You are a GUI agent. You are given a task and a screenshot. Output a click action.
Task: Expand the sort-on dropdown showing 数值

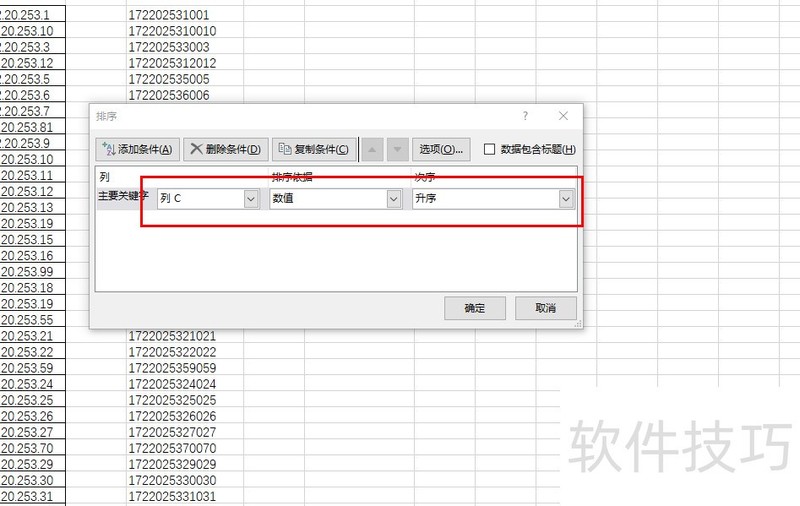[393, 198]
